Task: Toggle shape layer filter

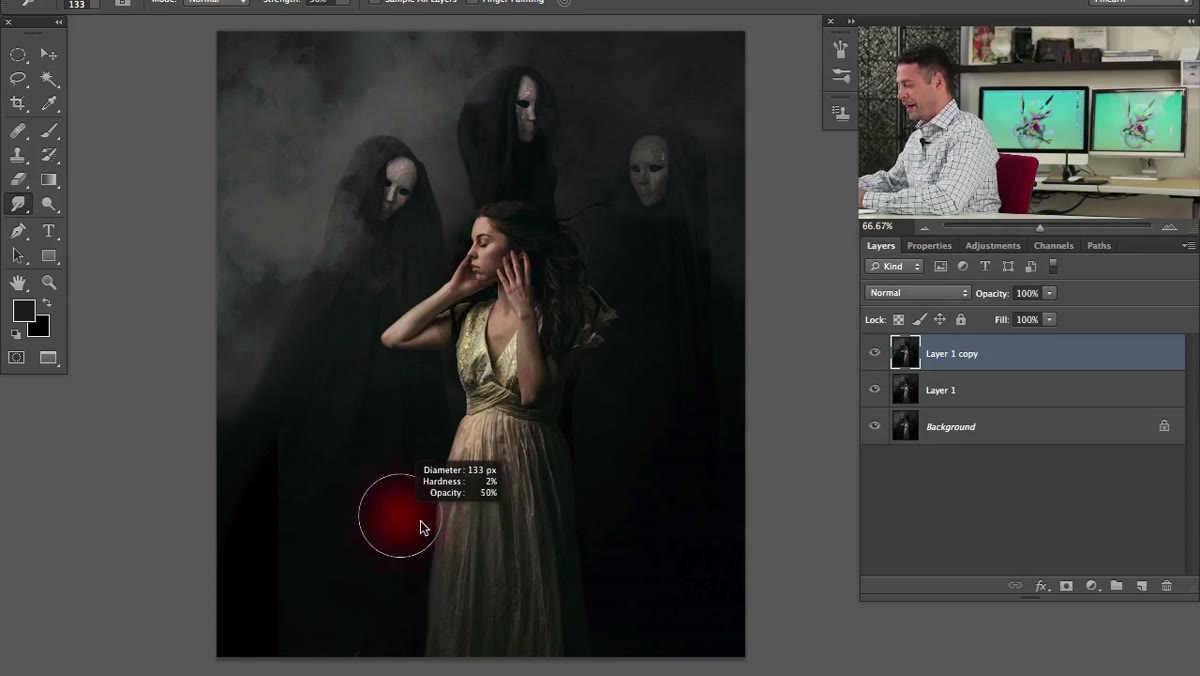Action: (1008, 267)
